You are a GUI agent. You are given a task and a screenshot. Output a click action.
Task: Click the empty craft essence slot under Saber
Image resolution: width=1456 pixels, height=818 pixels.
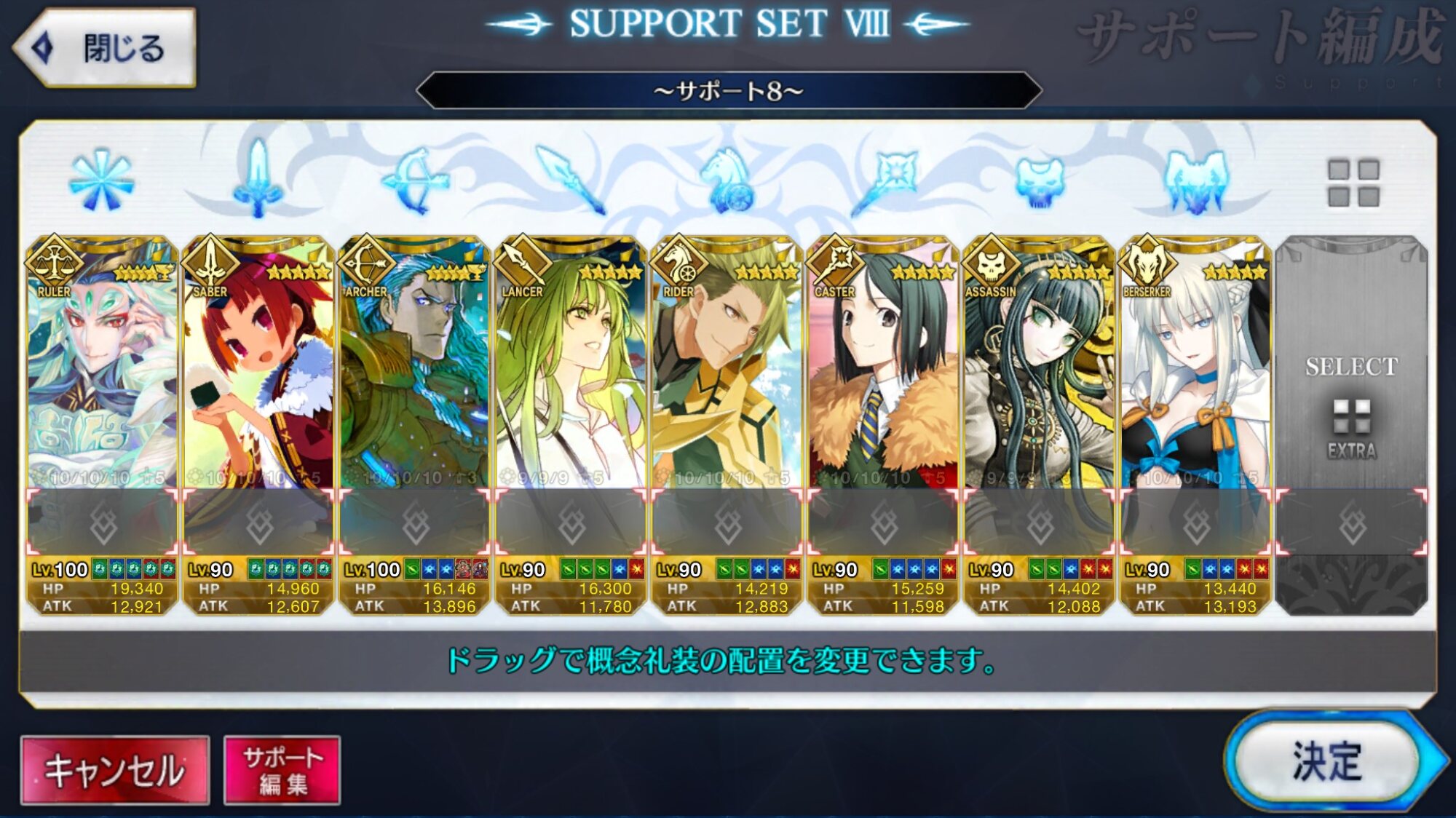[x=258, y=523]
